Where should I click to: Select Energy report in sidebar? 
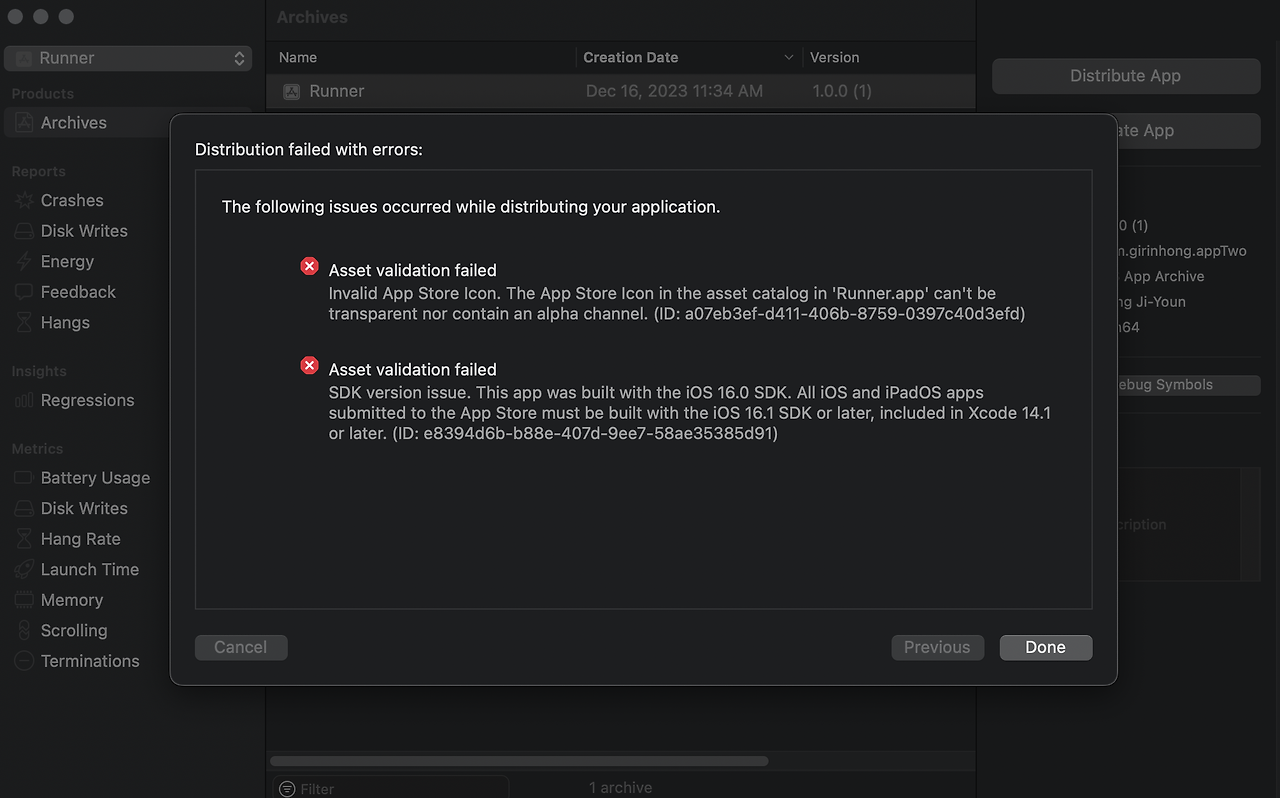coord(67,262)
